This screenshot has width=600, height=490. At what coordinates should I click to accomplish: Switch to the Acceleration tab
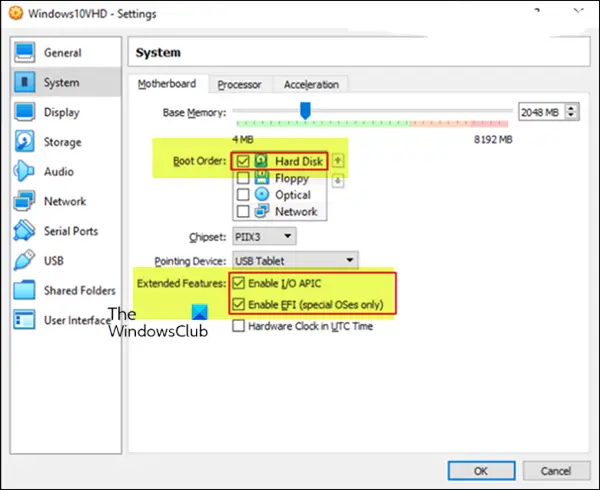(311, 85)
